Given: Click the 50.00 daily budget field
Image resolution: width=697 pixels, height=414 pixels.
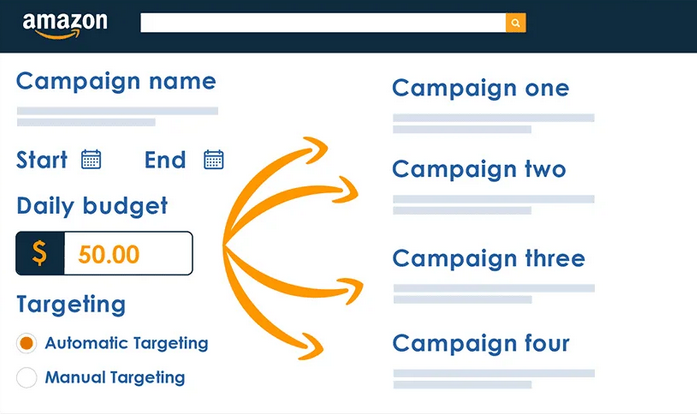Looking at the screenshot, I should [128, 253].
